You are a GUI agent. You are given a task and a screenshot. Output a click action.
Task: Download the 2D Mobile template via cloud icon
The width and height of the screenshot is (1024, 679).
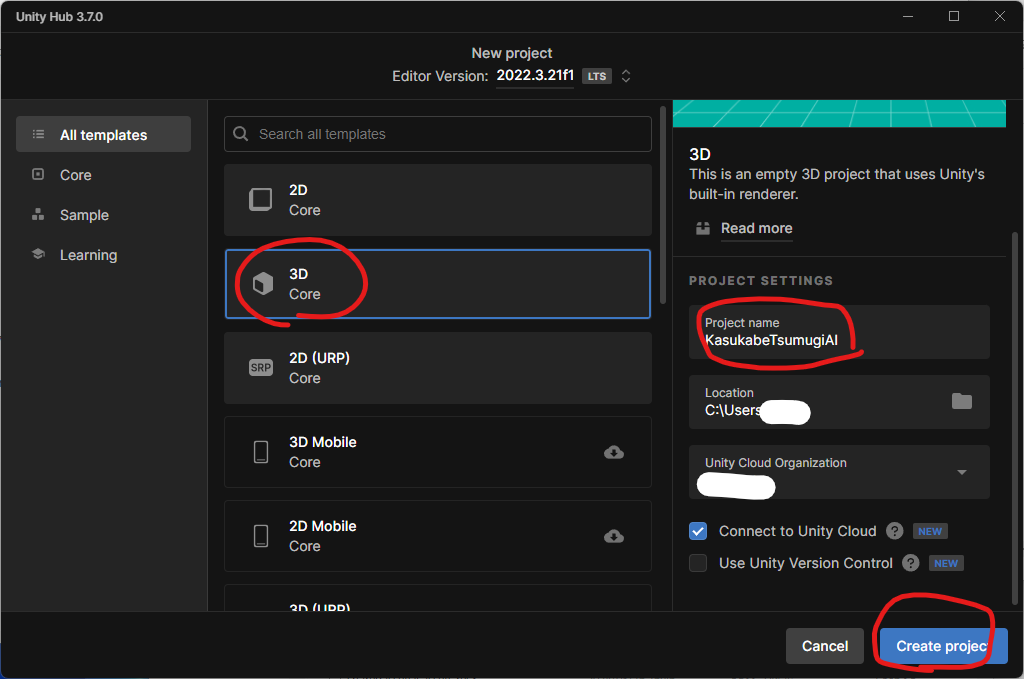click(614, 536)
